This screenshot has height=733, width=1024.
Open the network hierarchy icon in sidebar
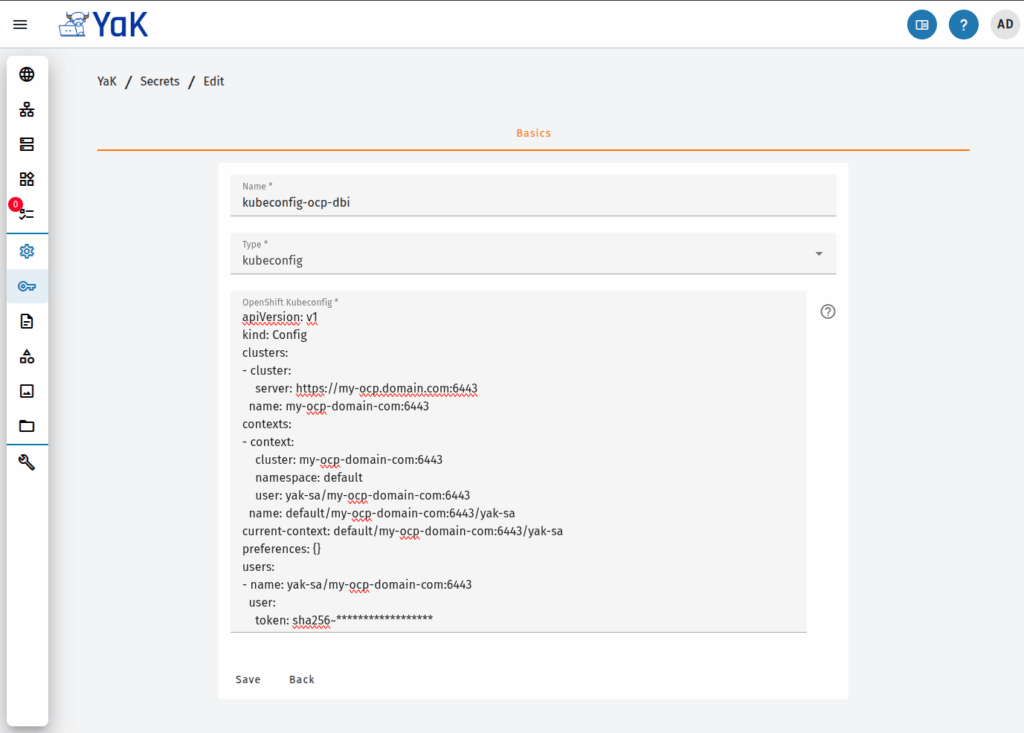[x=27, y=109]
